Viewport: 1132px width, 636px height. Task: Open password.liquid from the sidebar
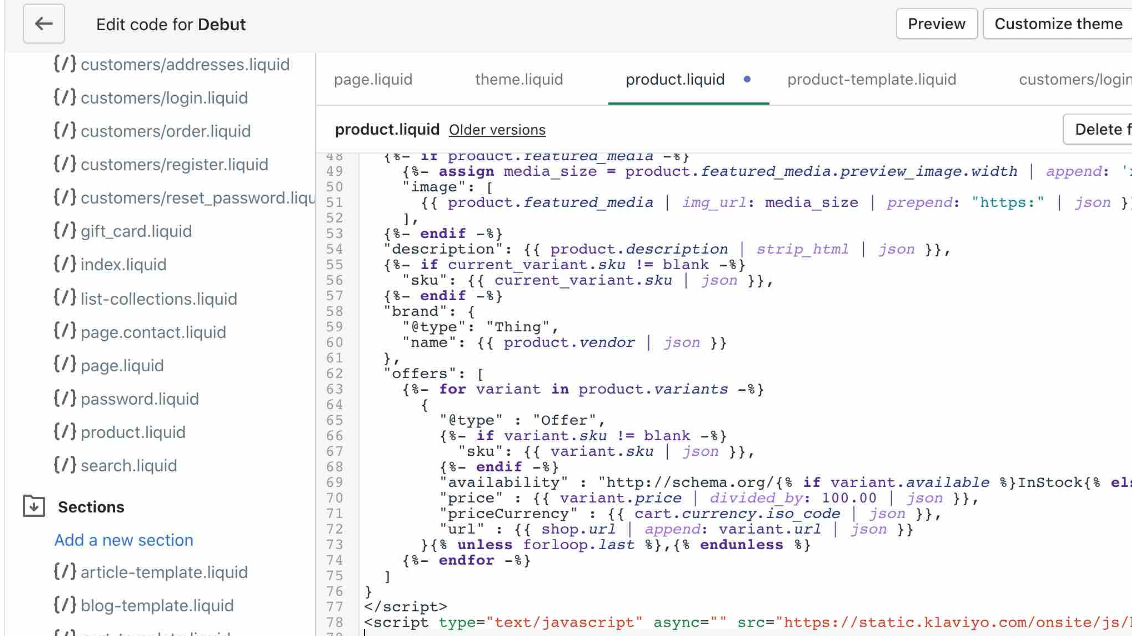point(139,399)
